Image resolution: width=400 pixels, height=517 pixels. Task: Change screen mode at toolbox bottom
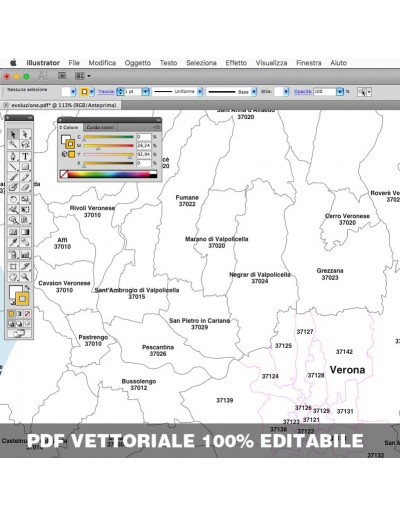tap(19, 333)
